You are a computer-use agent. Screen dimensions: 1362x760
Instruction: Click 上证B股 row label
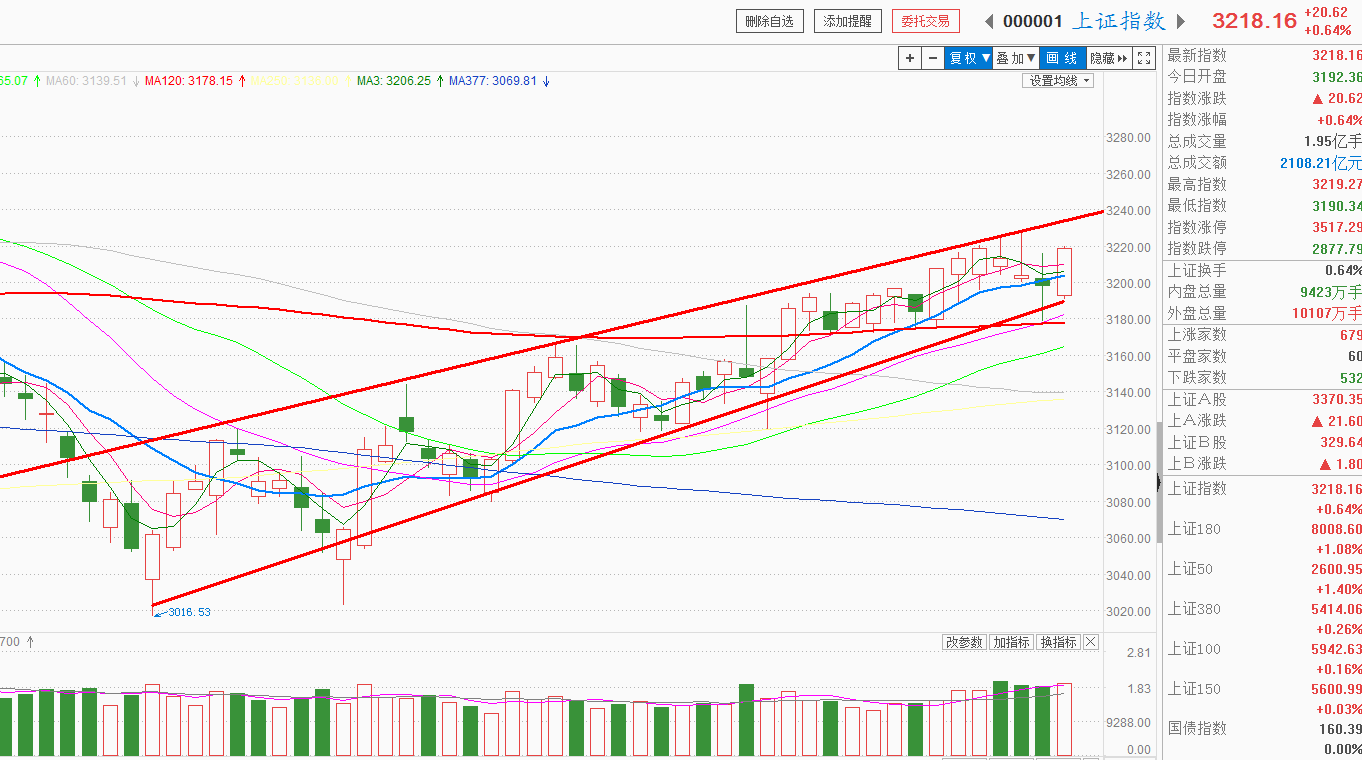tap(1197, 442)
